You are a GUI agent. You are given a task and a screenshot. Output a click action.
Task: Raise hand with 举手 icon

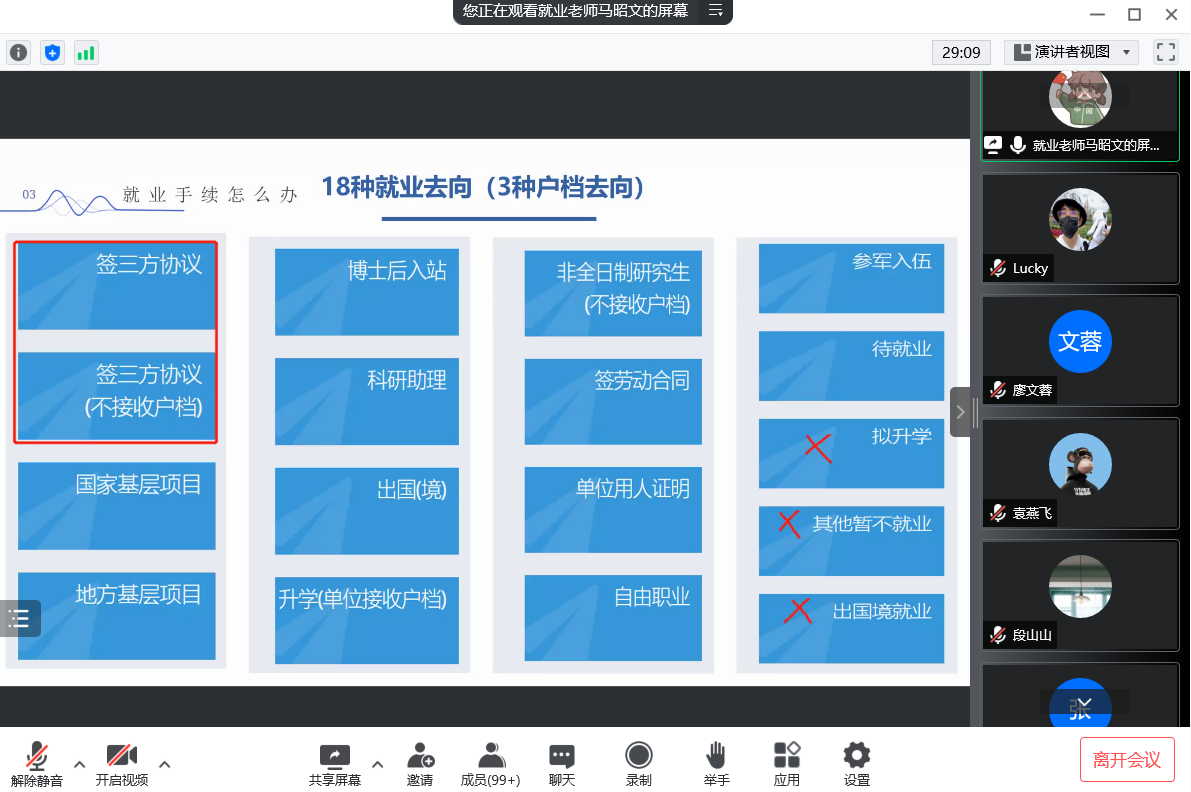716,764
